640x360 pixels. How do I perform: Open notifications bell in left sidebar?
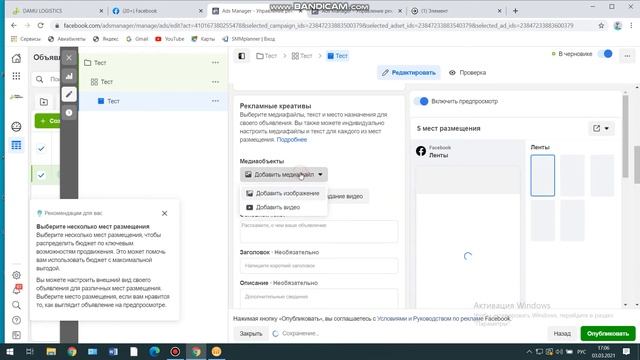point(17,289)
